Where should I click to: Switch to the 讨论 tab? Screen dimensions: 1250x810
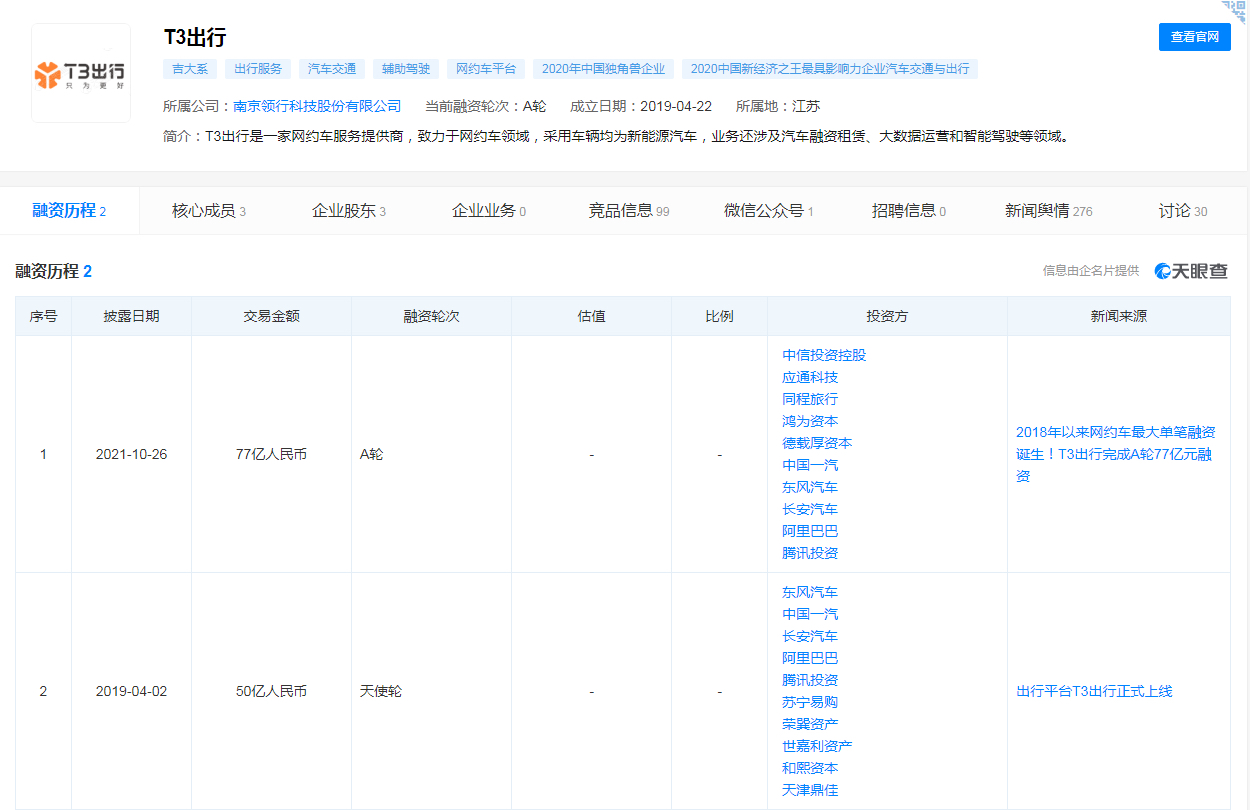1183,211
